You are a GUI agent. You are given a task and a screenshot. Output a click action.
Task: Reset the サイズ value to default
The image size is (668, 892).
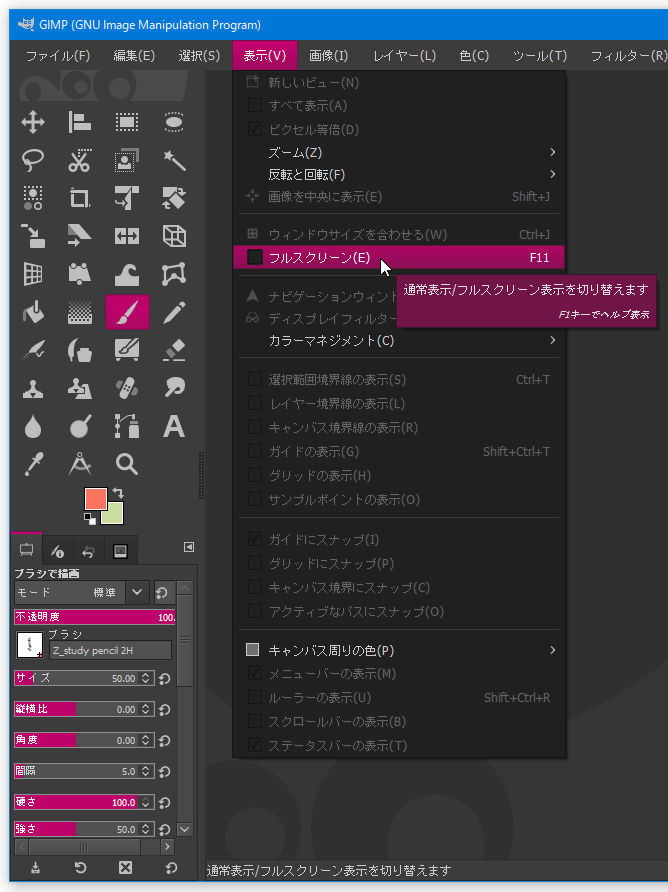[165, 679]
